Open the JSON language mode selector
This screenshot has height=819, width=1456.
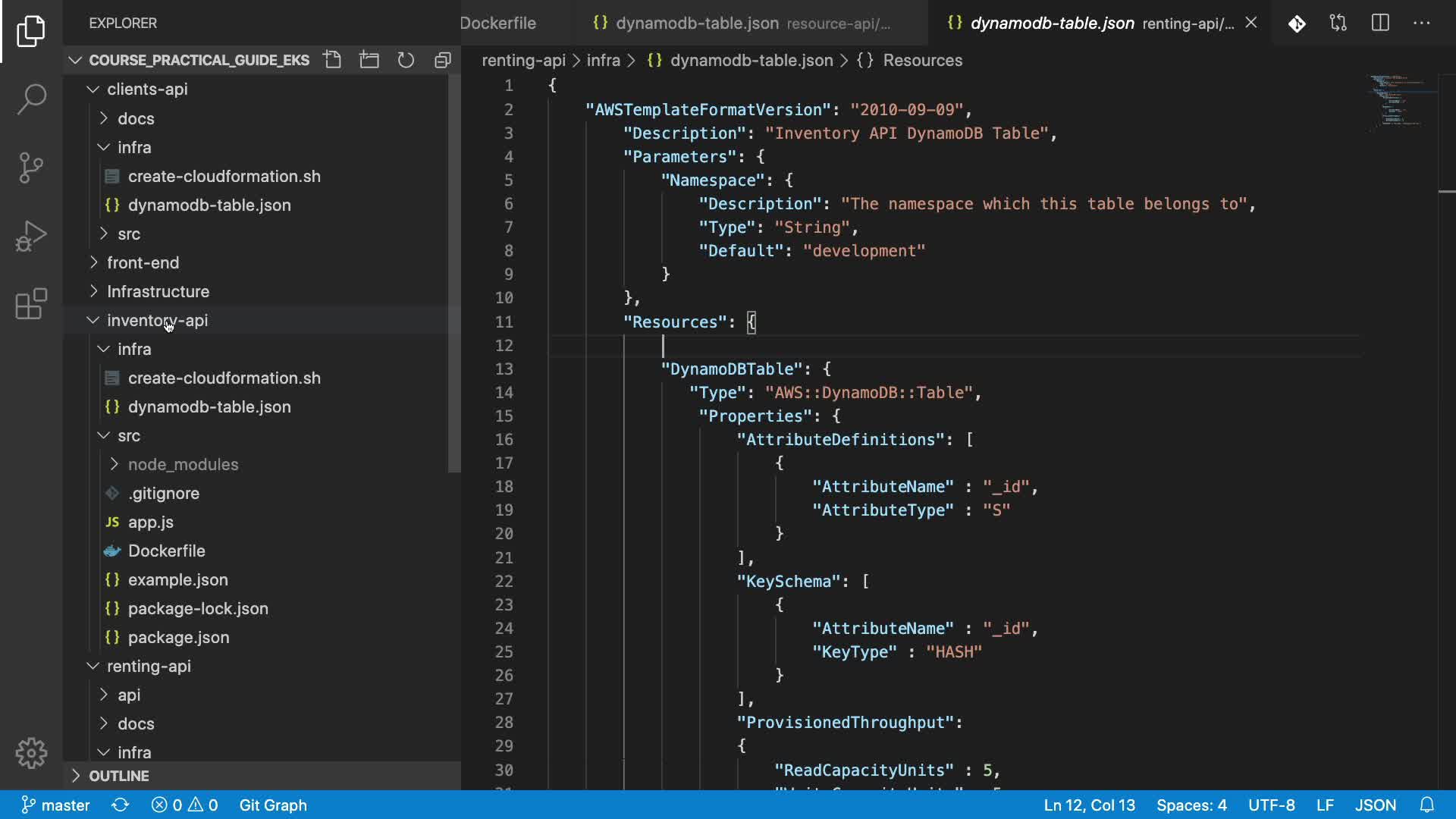[x=1375, y=805]
